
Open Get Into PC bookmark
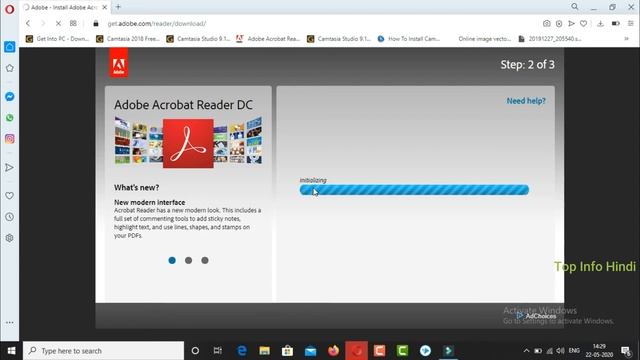(x=57, y=39)
